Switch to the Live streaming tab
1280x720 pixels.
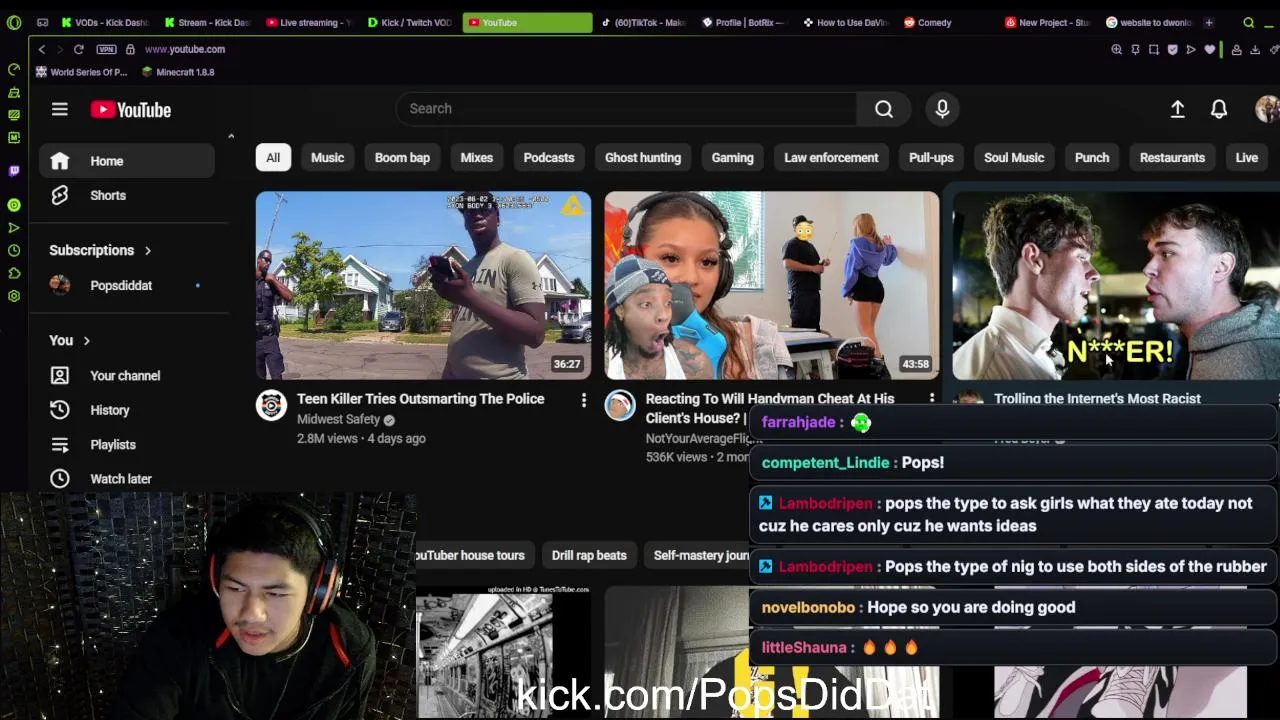pyautogui.click(x=309, y=22)
